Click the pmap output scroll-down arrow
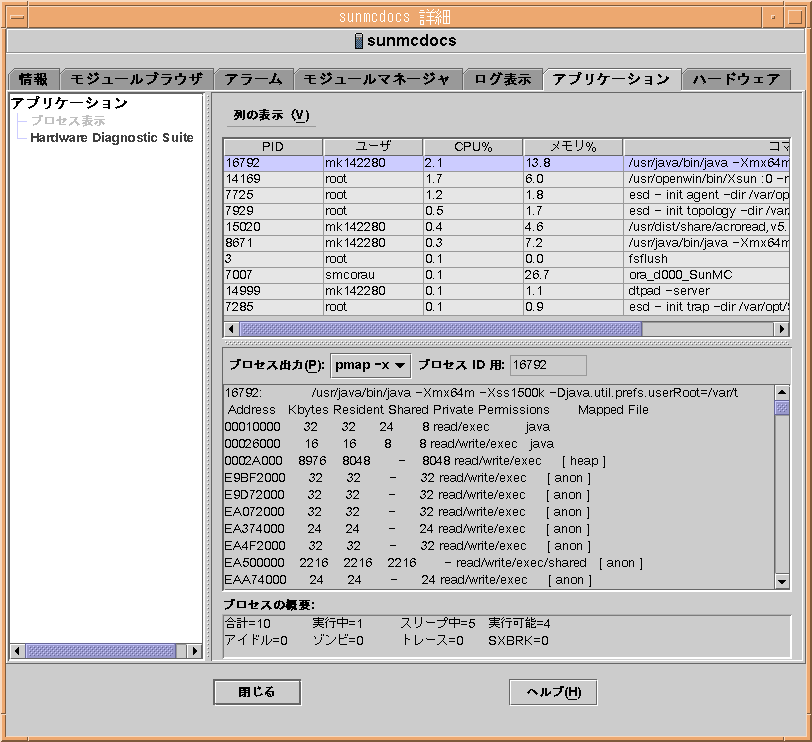The image size is (812, 742). click(782, 581)
